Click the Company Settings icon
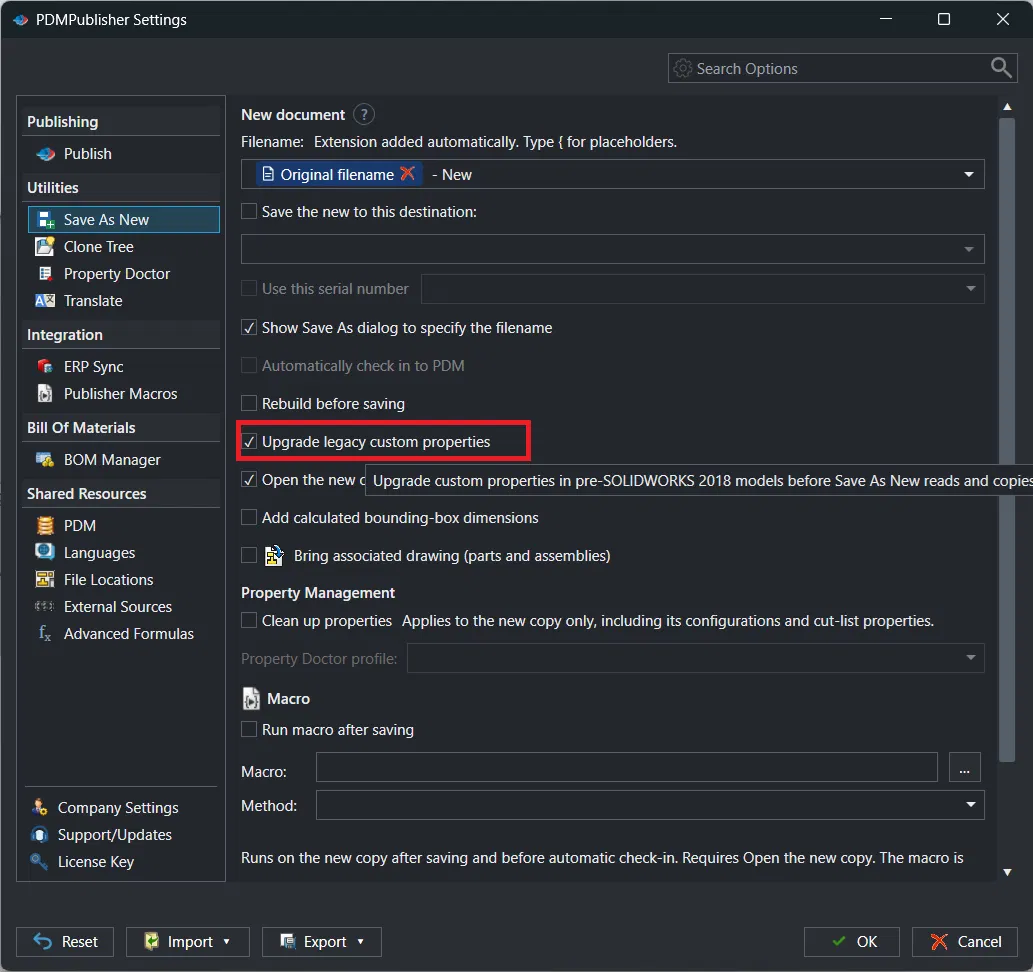Viewport: 1033px width, 972px height. pyautogui.click(x=40, y=807)
